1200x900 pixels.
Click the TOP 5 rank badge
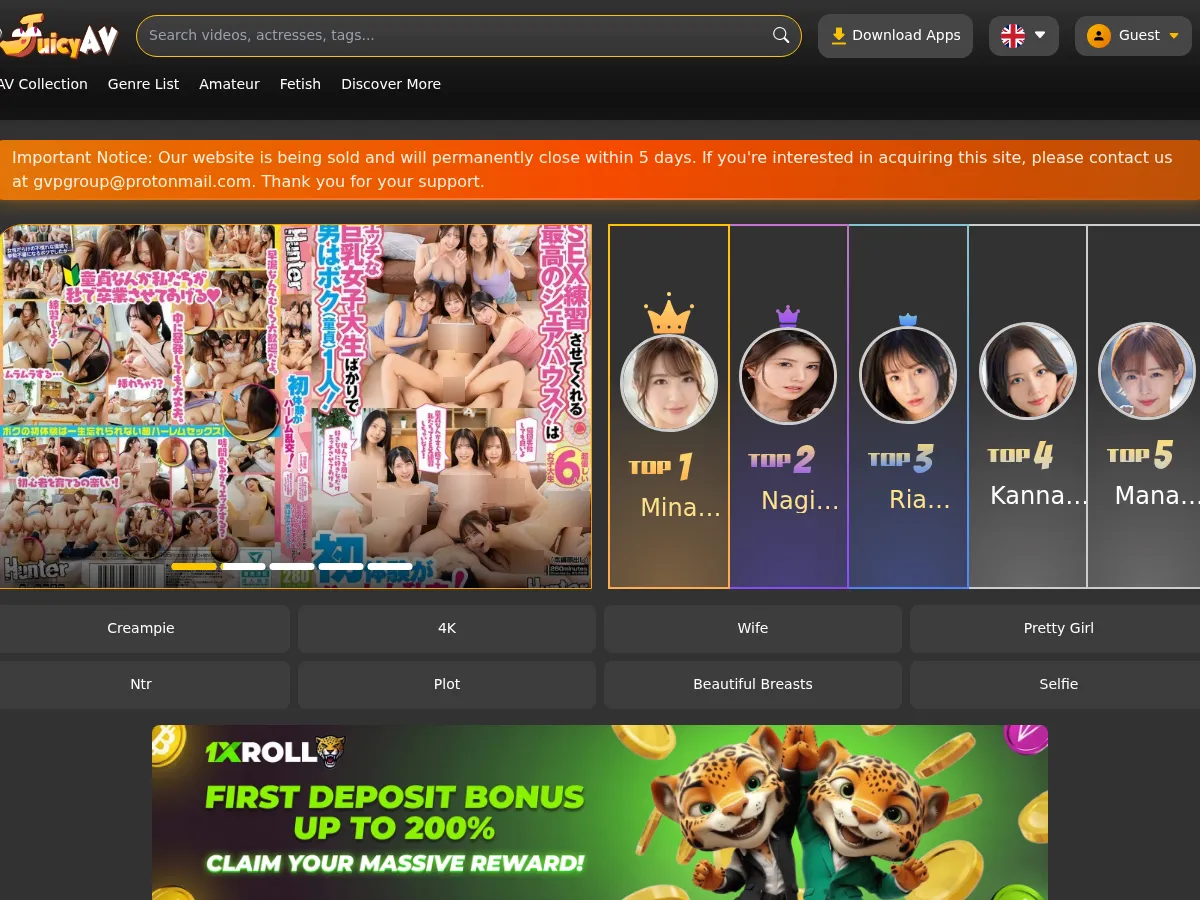point(1140,455)
